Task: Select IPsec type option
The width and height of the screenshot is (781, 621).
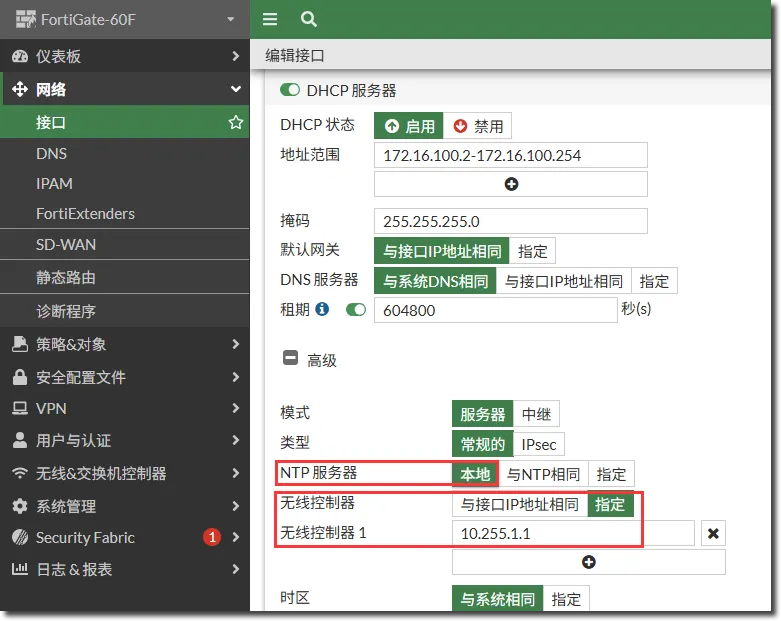Action: (x=539, y=444)
